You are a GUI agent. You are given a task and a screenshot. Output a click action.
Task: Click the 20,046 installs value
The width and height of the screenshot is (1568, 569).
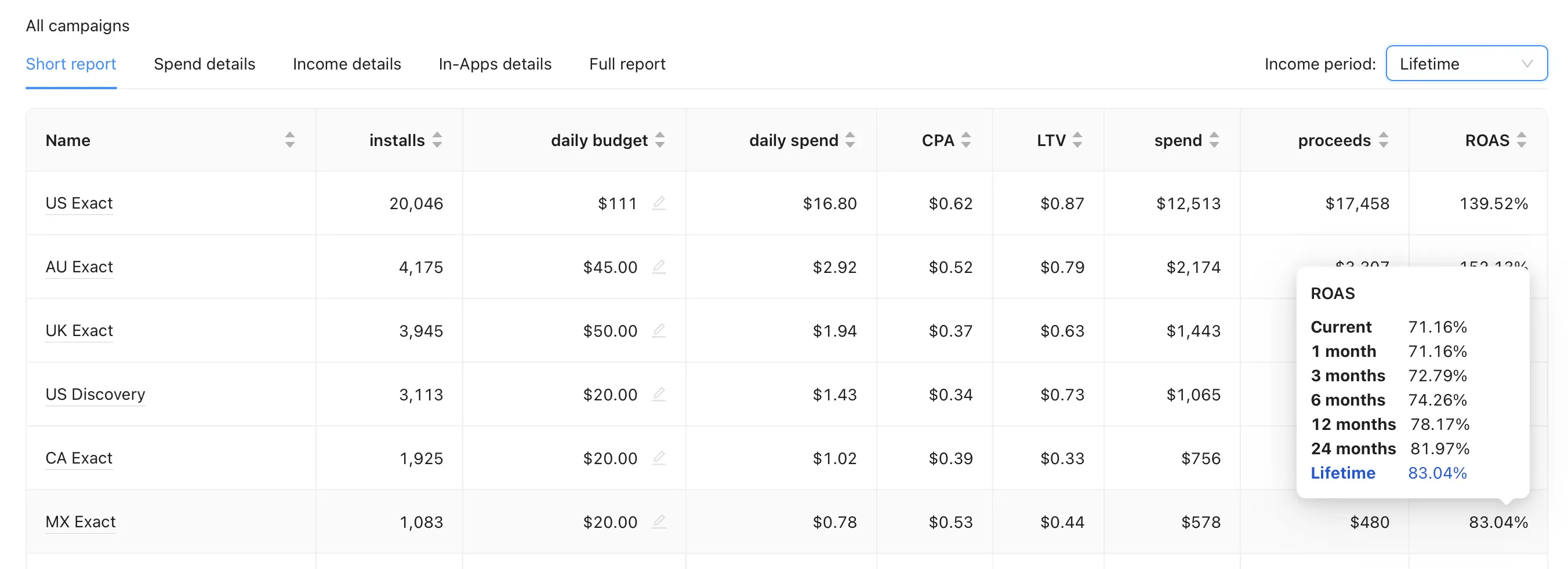click(x=416, y=203)
